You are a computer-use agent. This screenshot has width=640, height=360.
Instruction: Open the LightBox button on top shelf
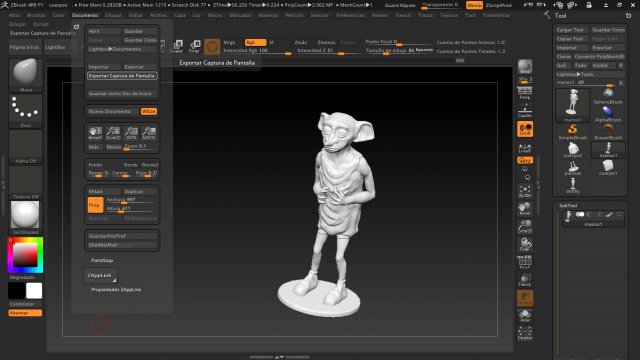pos(57,47)
